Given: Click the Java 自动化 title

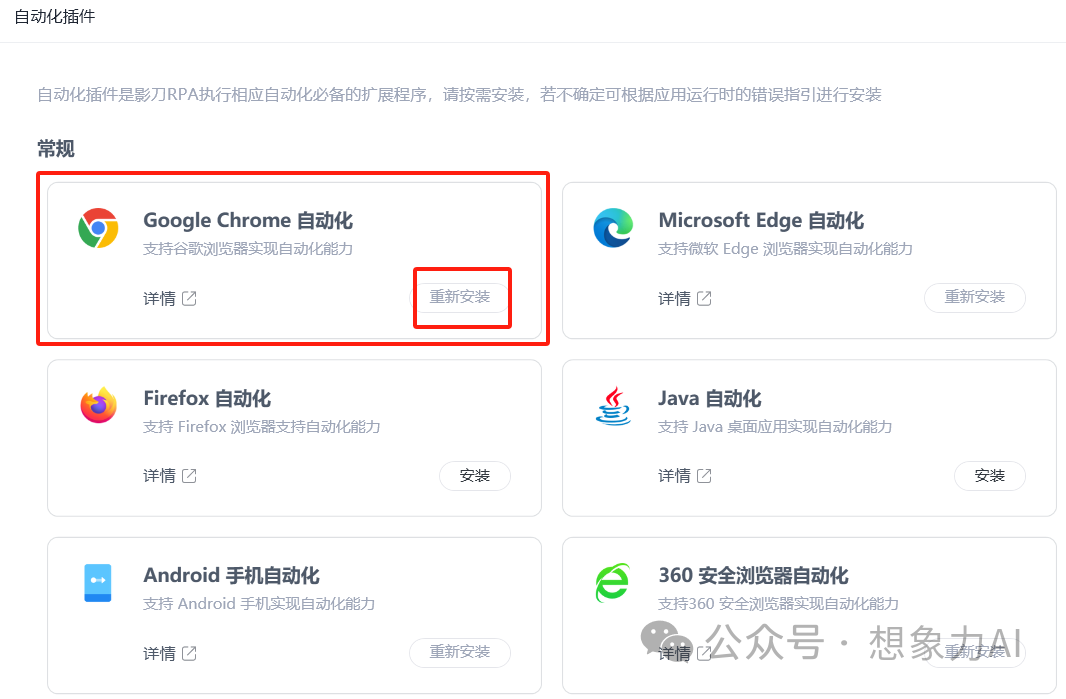Looking at the screenshot, I should point(710,398).
